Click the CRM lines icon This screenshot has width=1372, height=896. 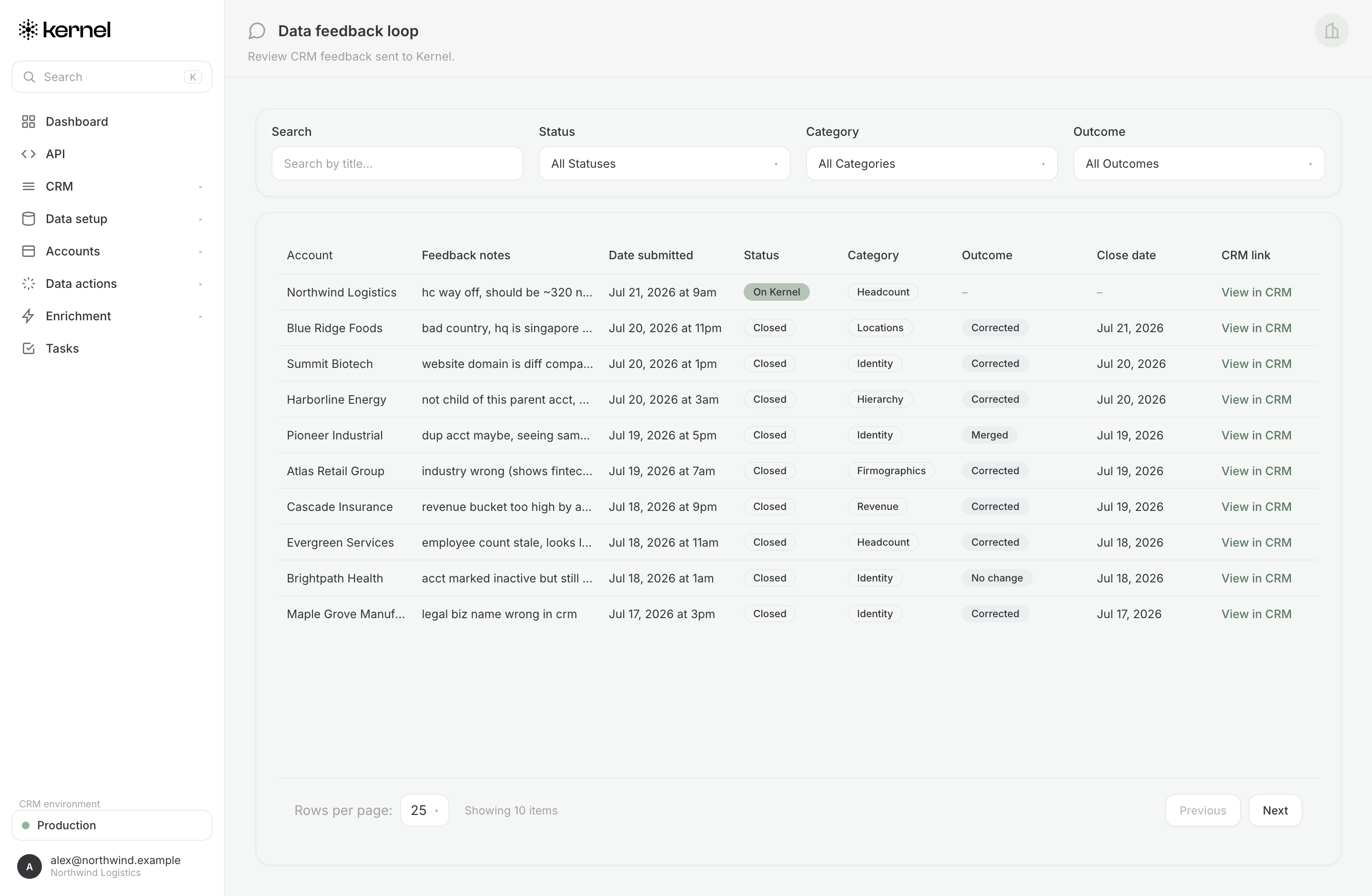28,186
